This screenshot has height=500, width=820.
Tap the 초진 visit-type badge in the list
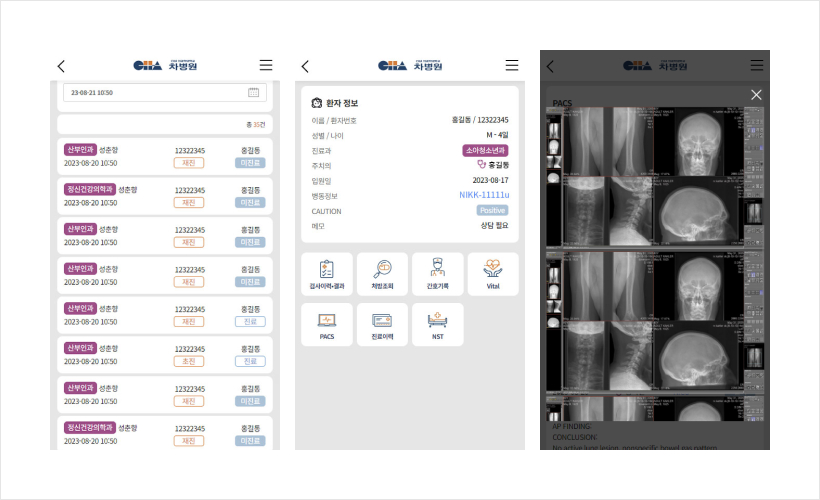189,361
